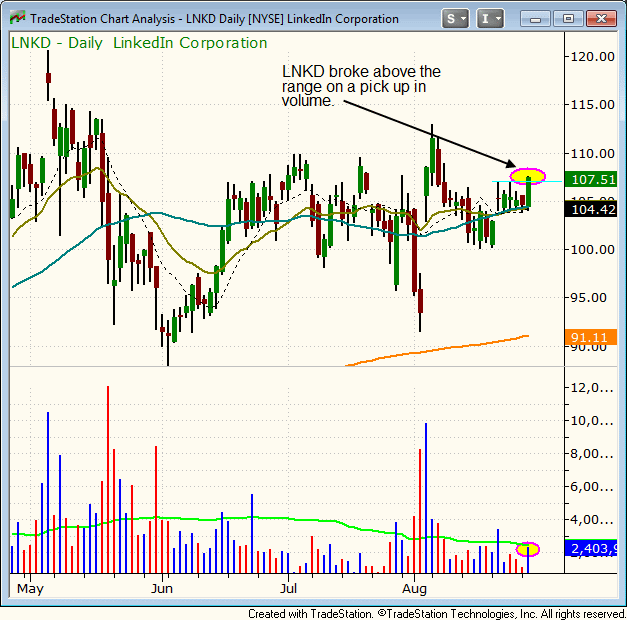Click the blue 2,403 volume value label

coord(593,548)
